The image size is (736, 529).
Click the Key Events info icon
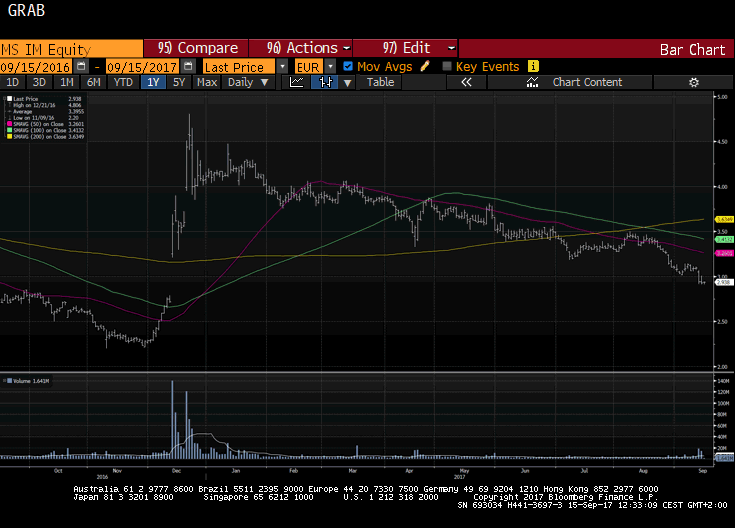click(x=533, y=67)
